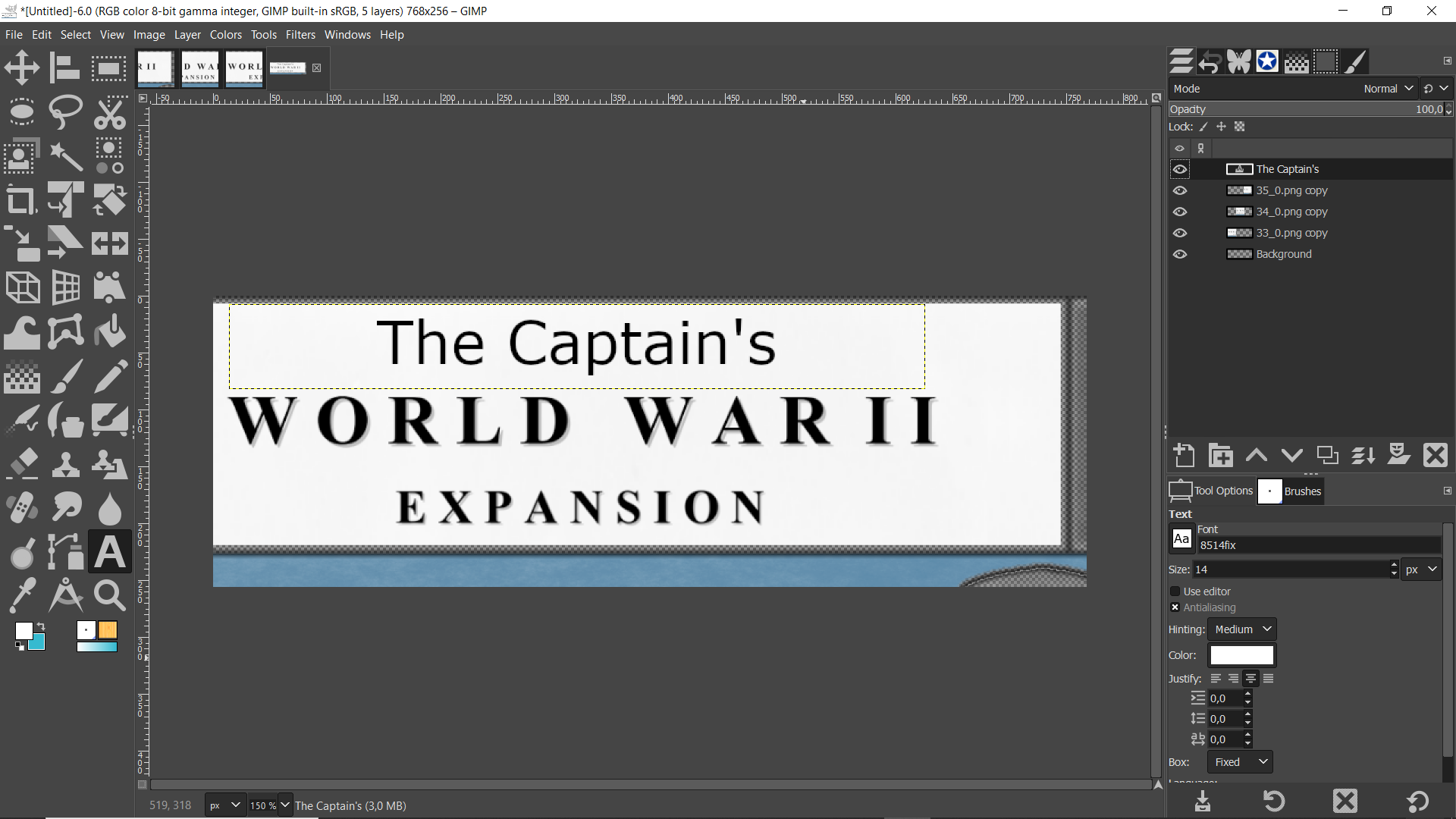Set text justification to centered
Viewport: 1456px width, 819px height.
1251,679
